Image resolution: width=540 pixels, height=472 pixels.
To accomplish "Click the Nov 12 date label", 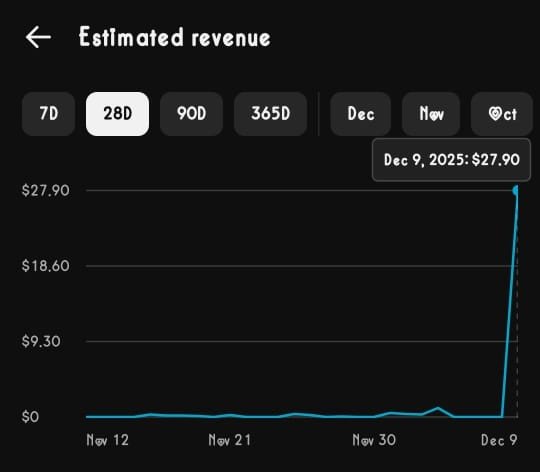I will point(107,440).
